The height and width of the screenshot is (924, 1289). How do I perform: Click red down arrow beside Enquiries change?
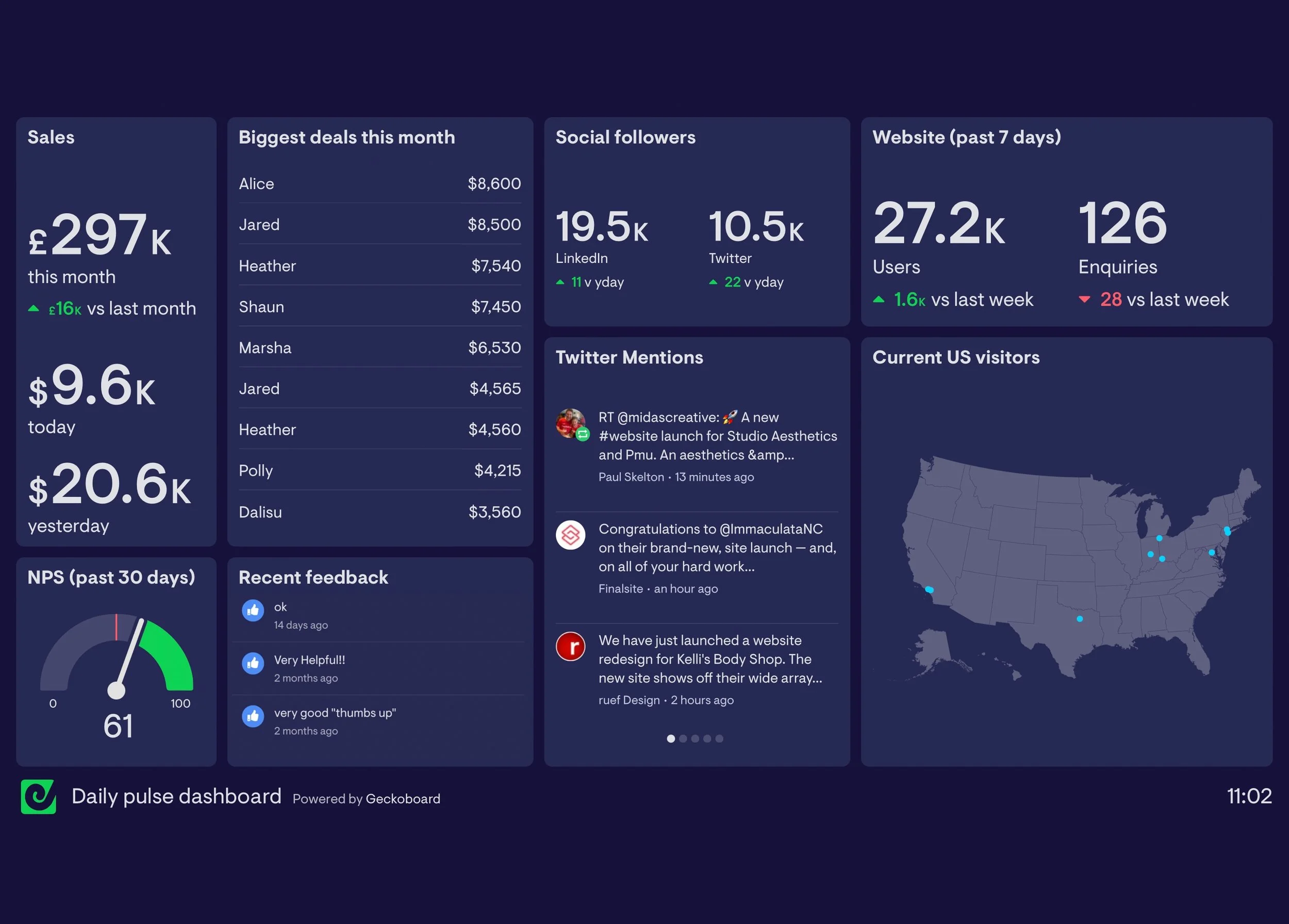coord(1084,300)
